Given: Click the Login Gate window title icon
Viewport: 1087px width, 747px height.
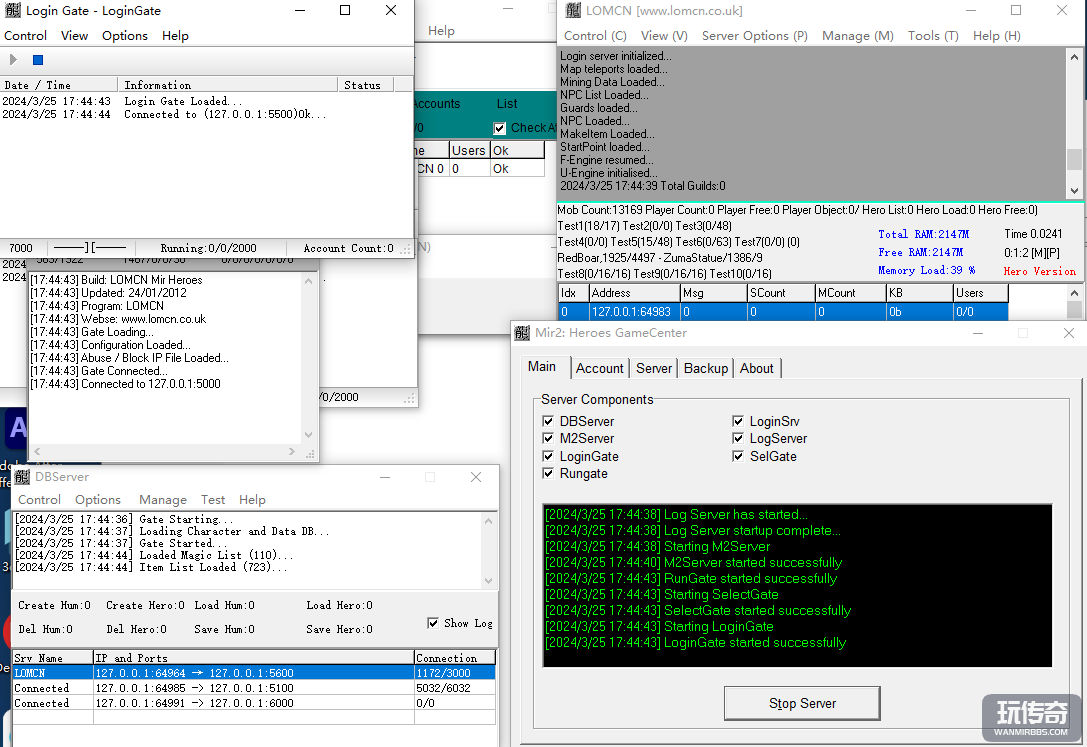Looking at the screenshot, I should [12, 11].
